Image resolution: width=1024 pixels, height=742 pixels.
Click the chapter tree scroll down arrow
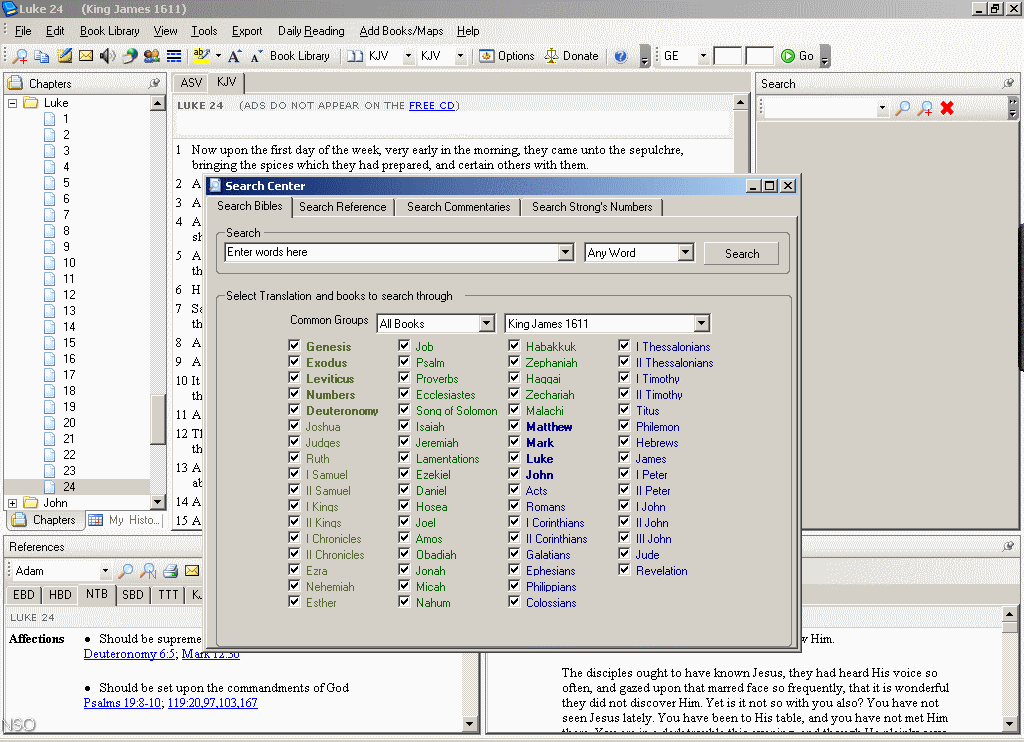point(157,502)
